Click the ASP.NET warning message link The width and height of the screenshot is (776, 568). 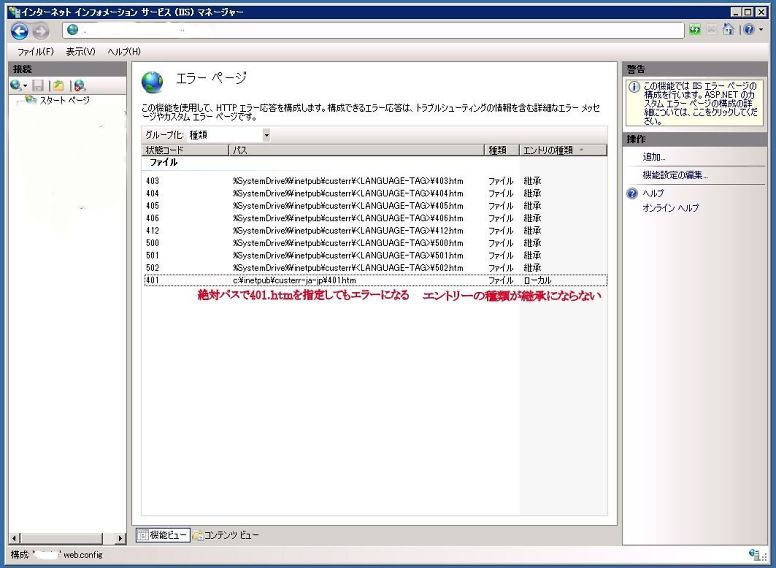[x=700, y=103]
